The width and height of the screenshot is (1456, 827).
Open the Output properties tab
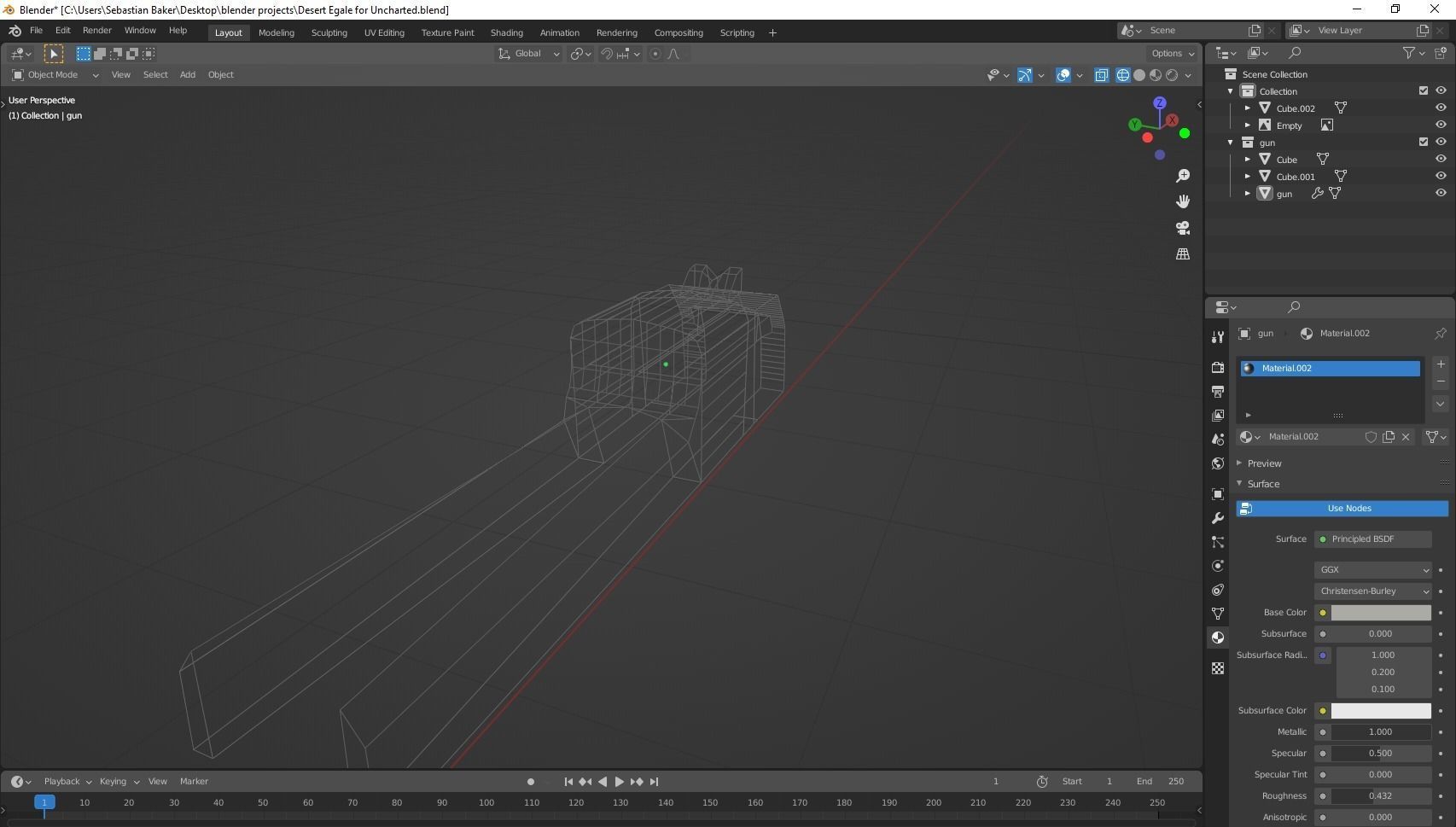[1218, 391]
